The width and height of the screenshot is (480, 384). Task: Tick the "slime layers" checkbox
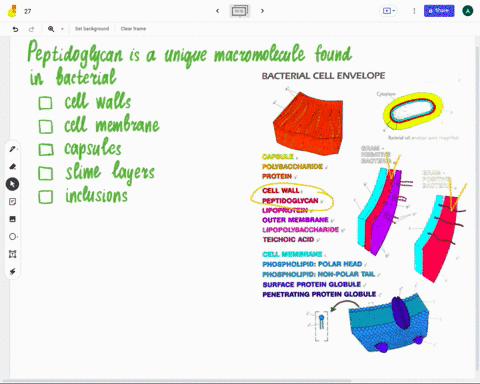point(46,173)
